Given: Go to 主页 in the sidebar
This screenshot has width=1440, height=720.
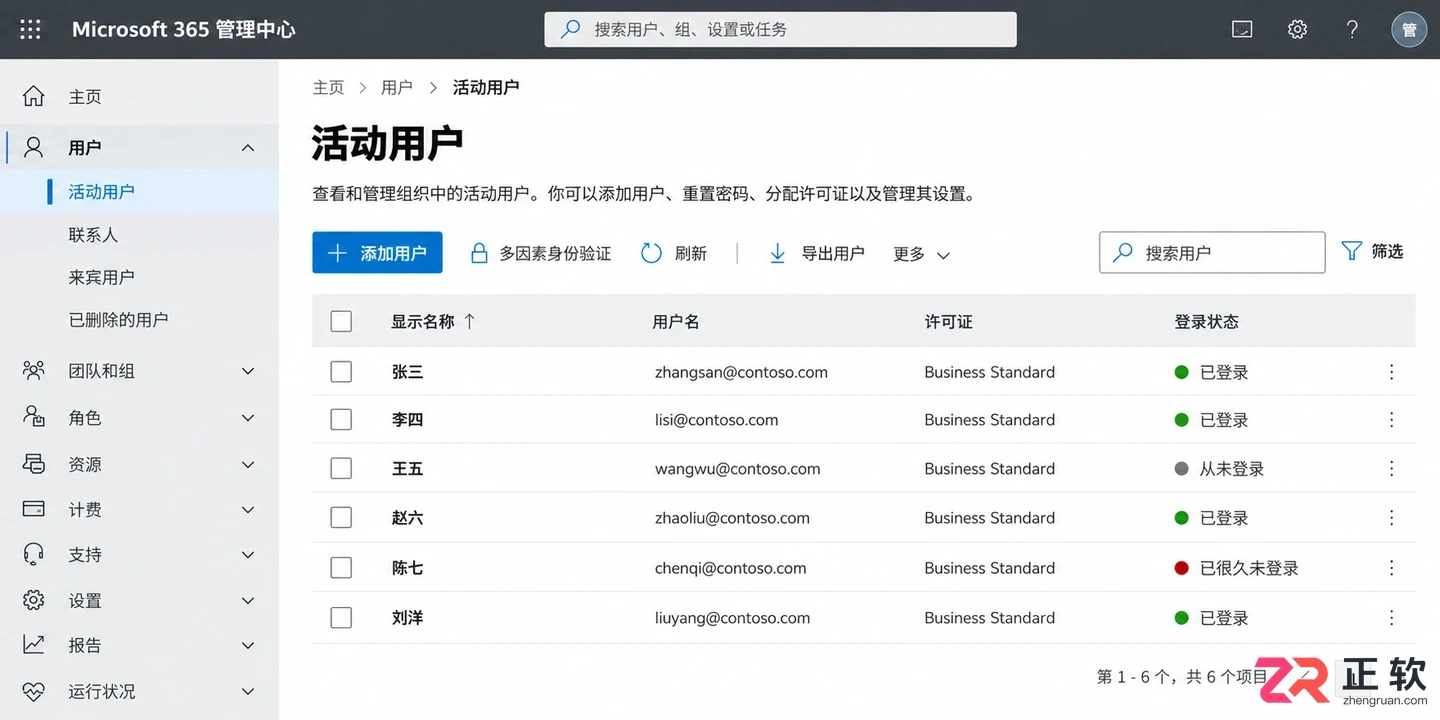Looking at the screenshot, I should [x=85, y=97].
